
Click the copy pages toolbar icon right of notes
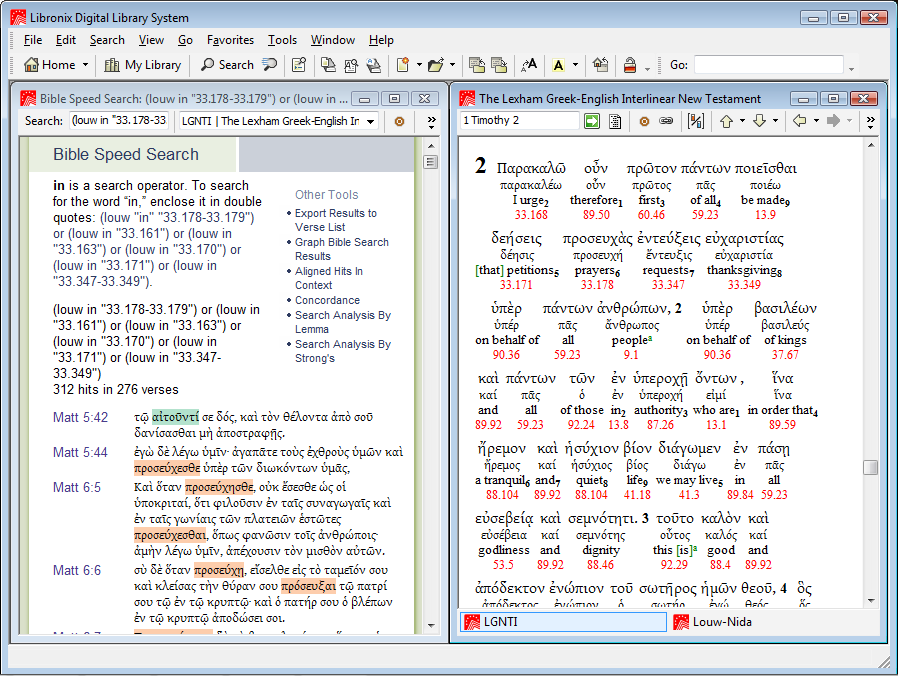[x=328, y=65]
